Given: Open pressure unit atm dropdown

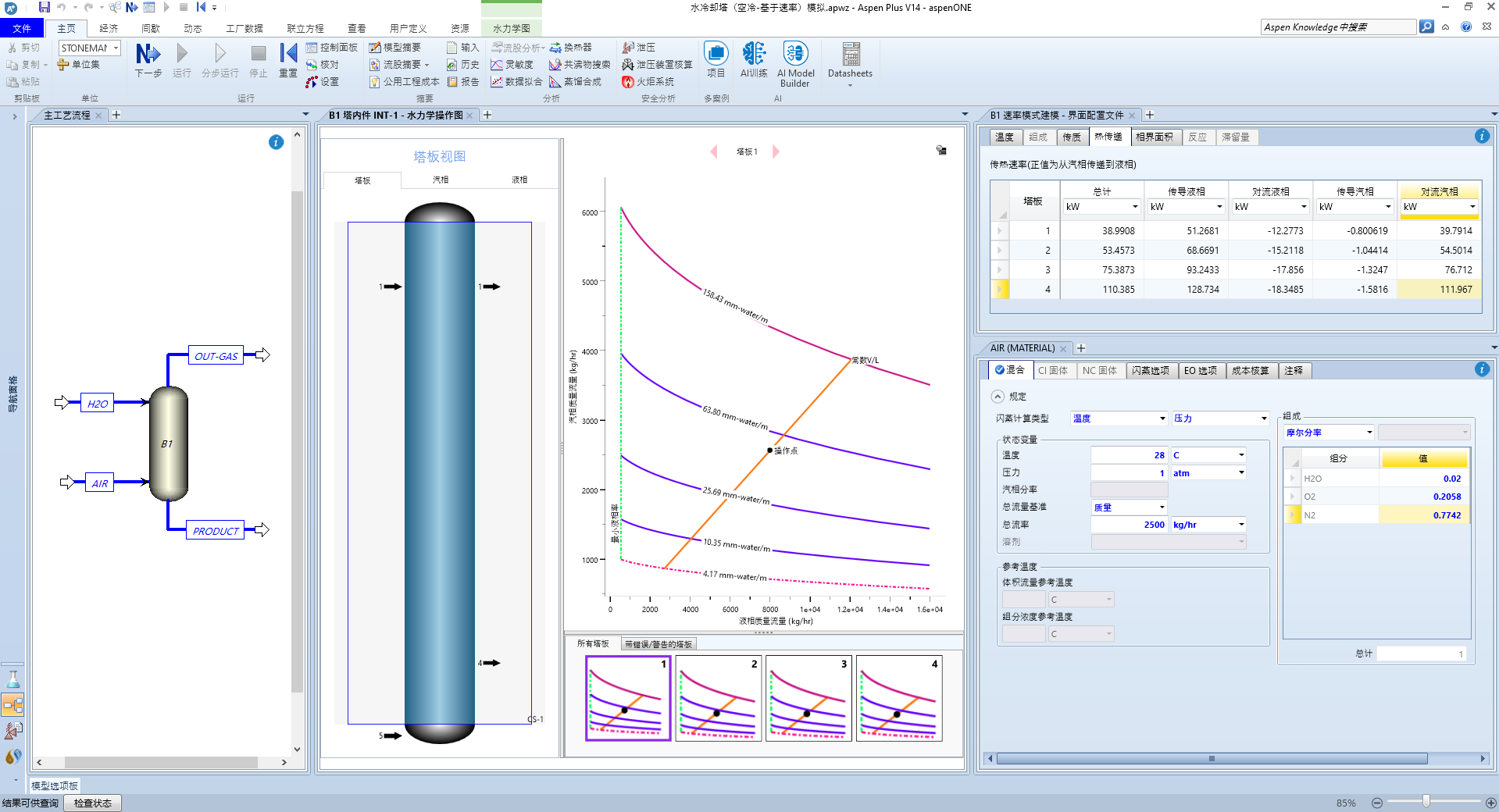Looking at the screenshot, I should [1241, 473].
